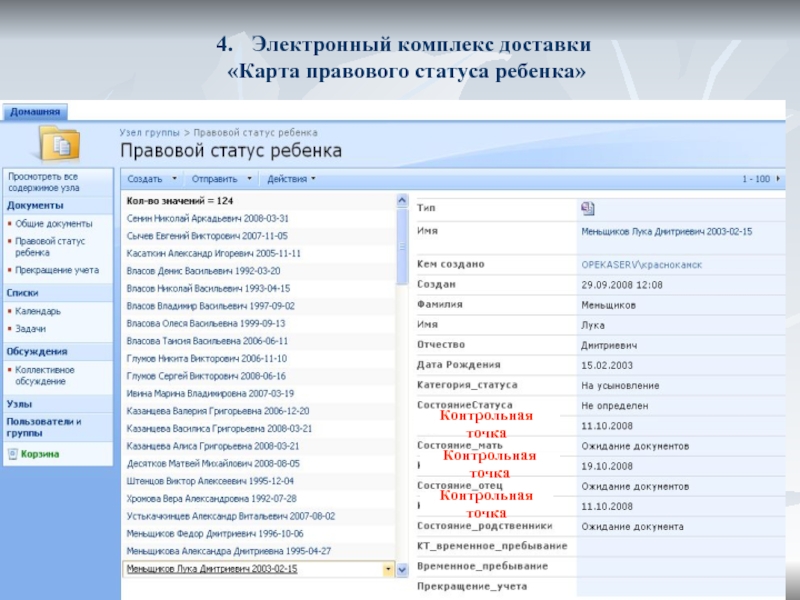Viewport: 800px width, 600px height.
Task: Select Глумов Сергей Викторович 2008-06-16
Action: click(206, 376)
